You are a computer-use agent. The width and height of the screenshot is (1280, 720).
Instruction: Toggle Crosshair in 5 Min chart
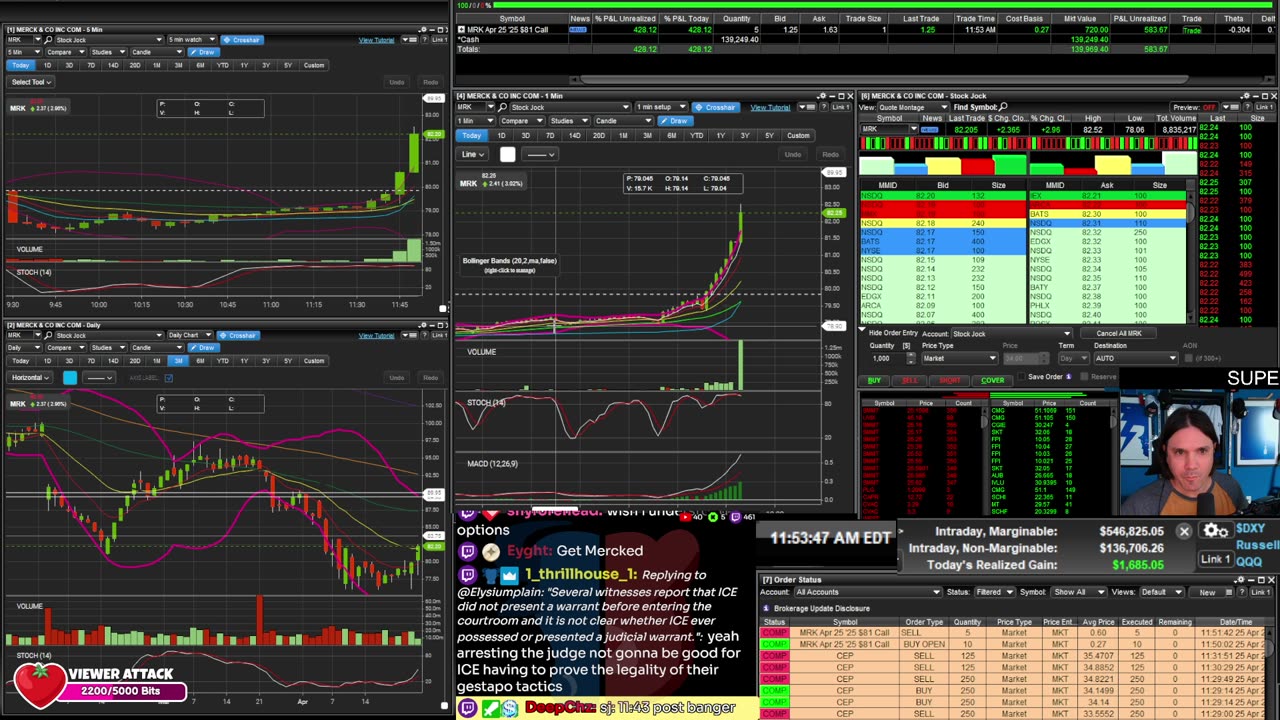[x=241, y=39]
